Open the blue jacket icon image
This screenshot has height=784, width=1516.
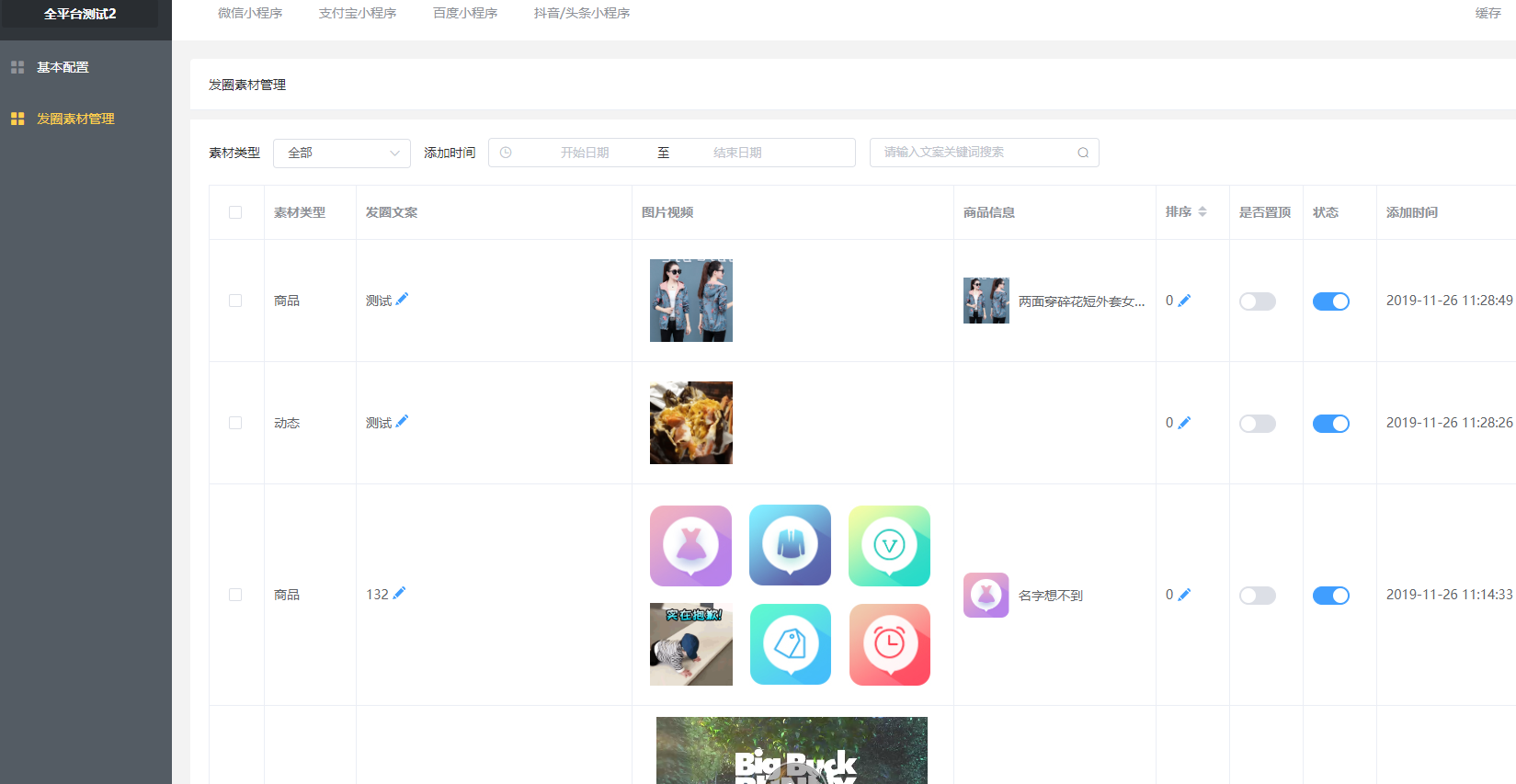790,545
